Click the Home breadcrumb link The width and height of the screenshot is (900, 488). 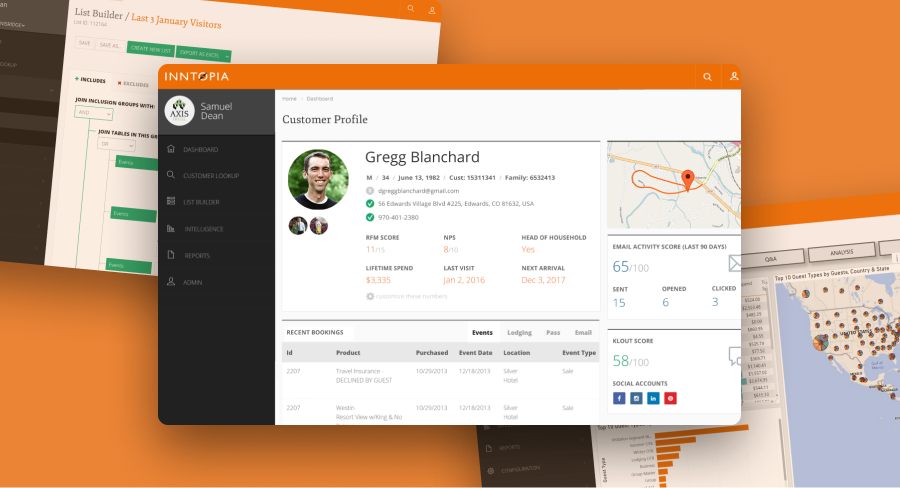289,99
